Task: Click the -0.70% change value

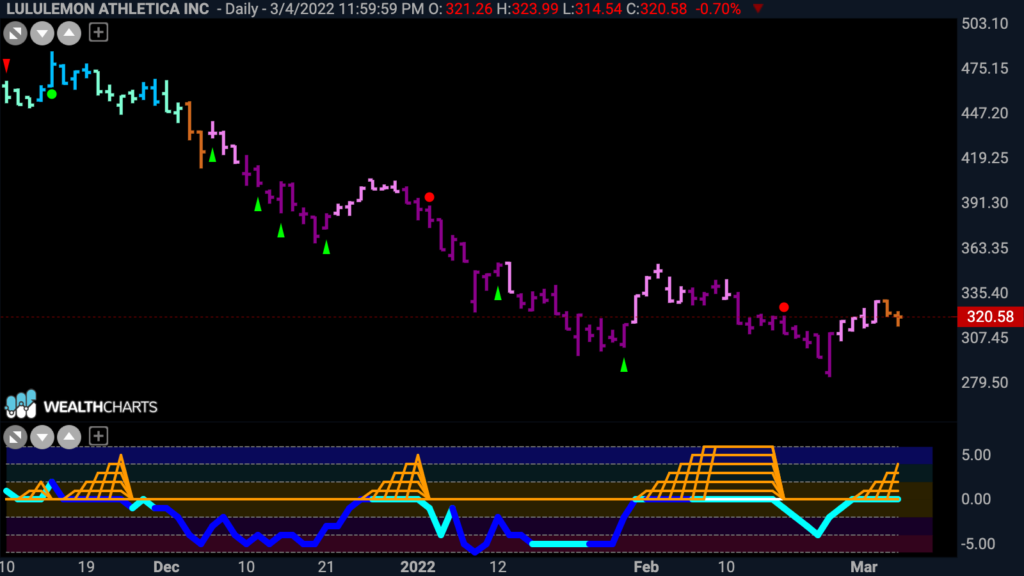Action: (718, 9)
